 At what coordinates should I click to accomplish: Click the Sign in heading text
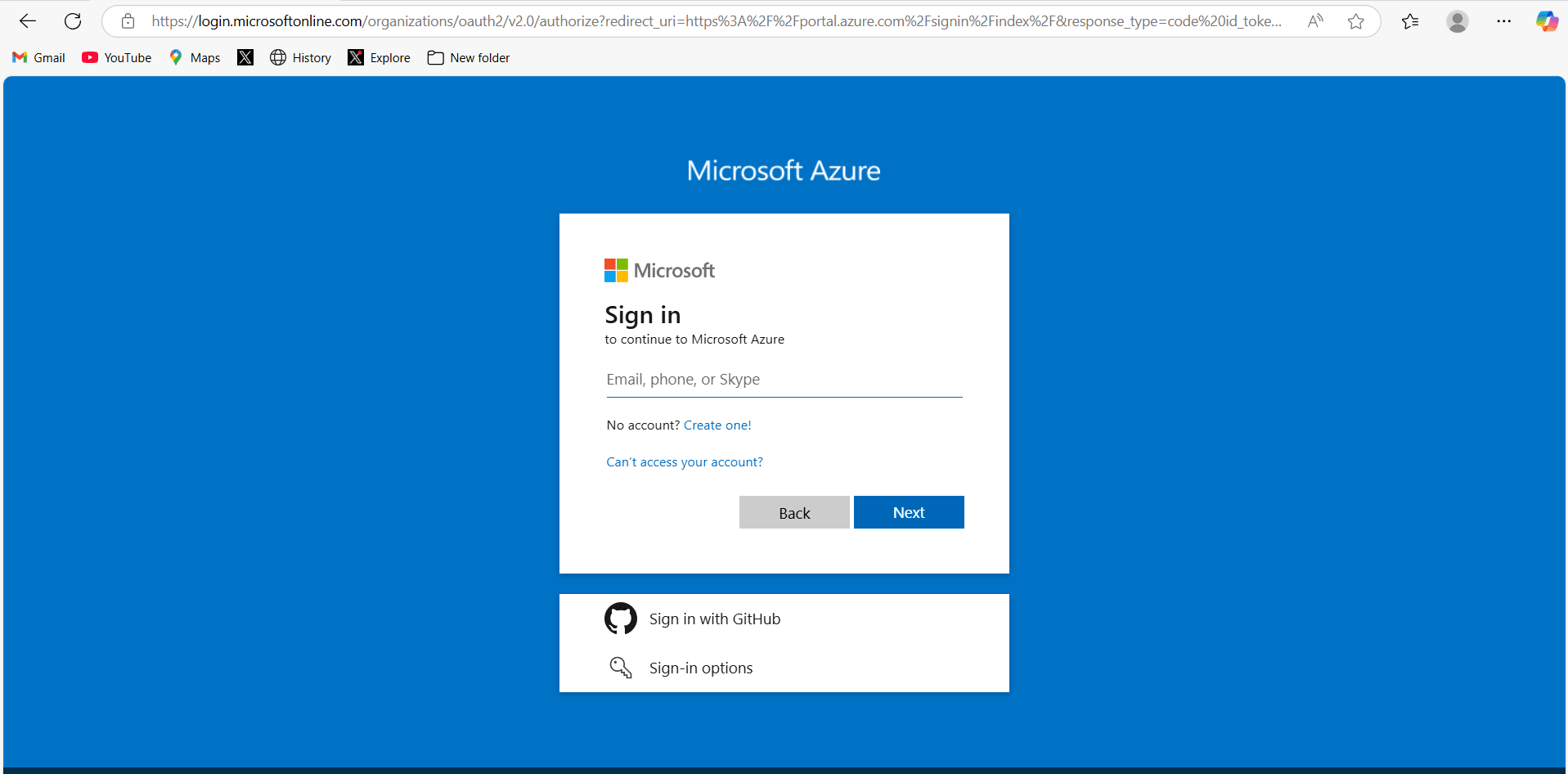(643, 315)
